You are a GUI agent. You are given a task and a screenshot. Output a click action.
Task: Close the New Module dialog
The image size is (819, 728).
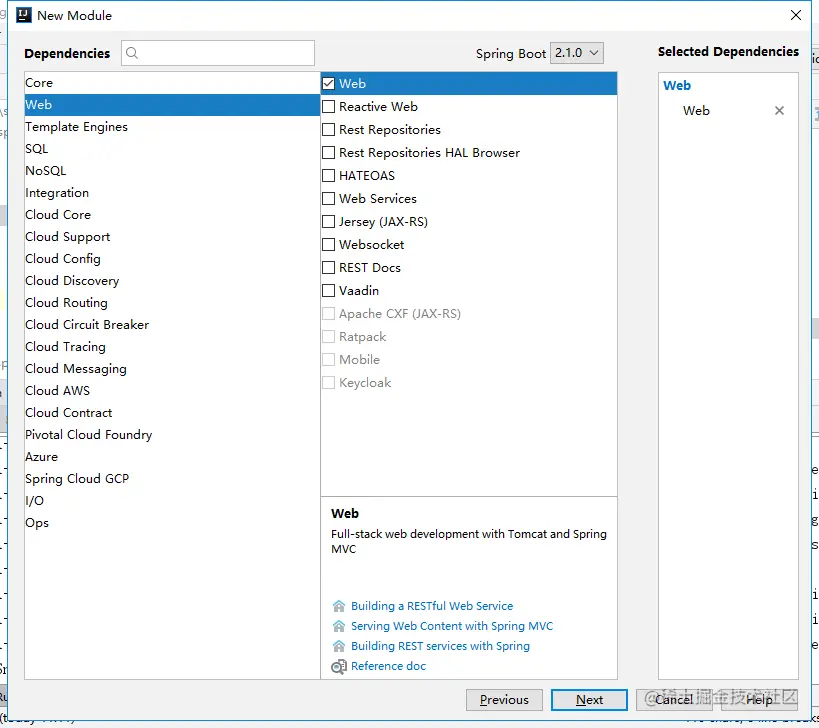click(x=795, y=15)
